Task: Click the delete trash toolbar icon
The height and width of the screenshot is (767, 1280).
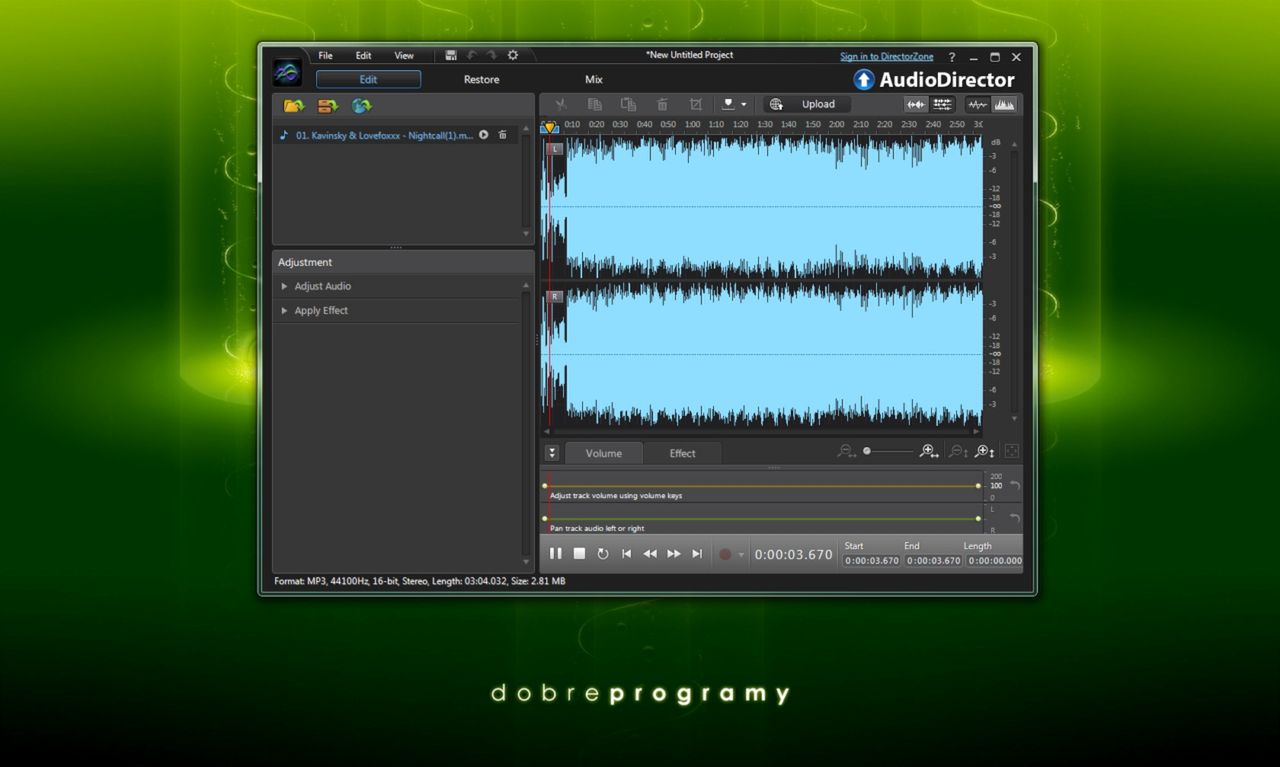Action: pos(662,104)
